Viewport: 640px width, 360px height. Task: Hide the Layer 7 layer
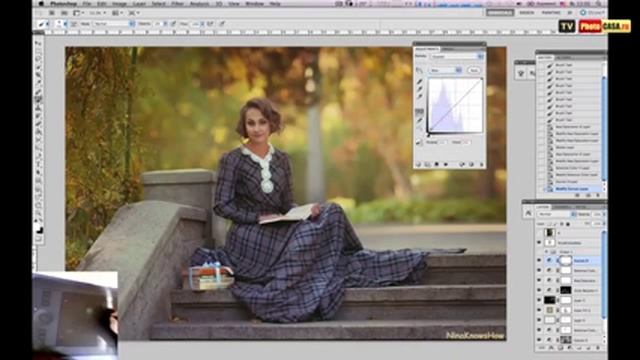point(539,300)
